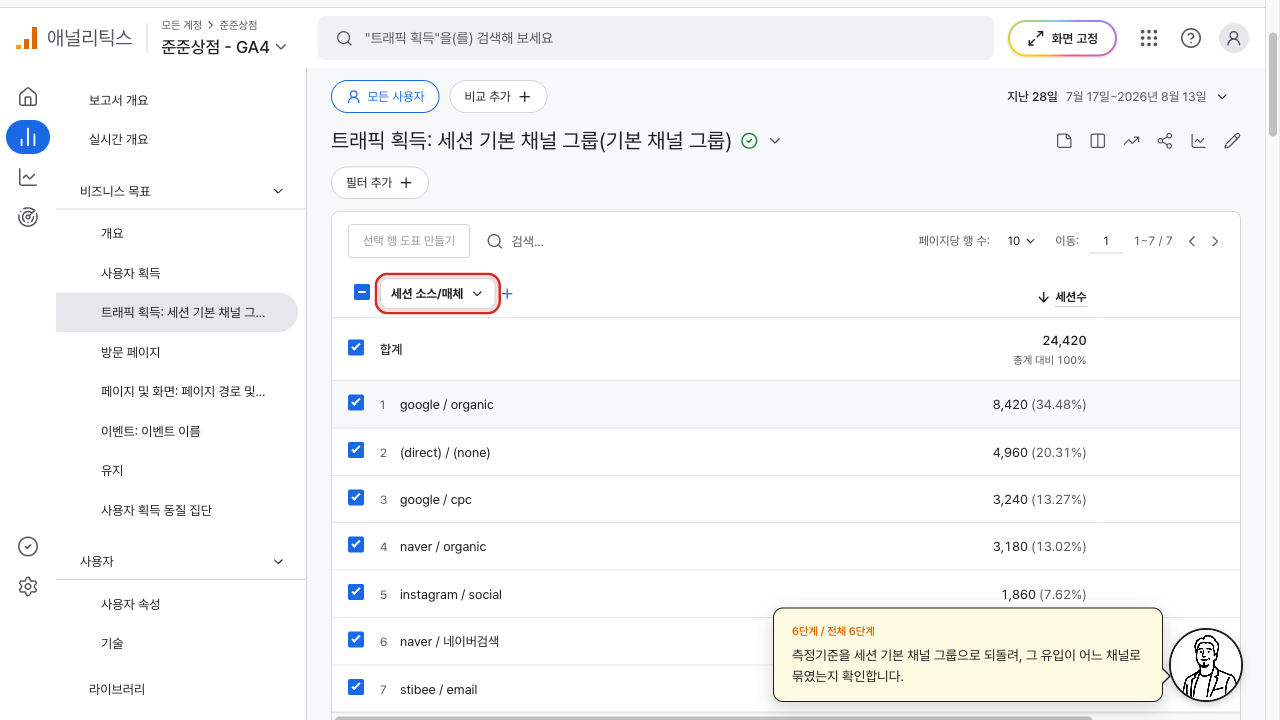Collapse the 비즈니스 목표 section
This screenshot has height=720, width=1280.
(278, 191)
